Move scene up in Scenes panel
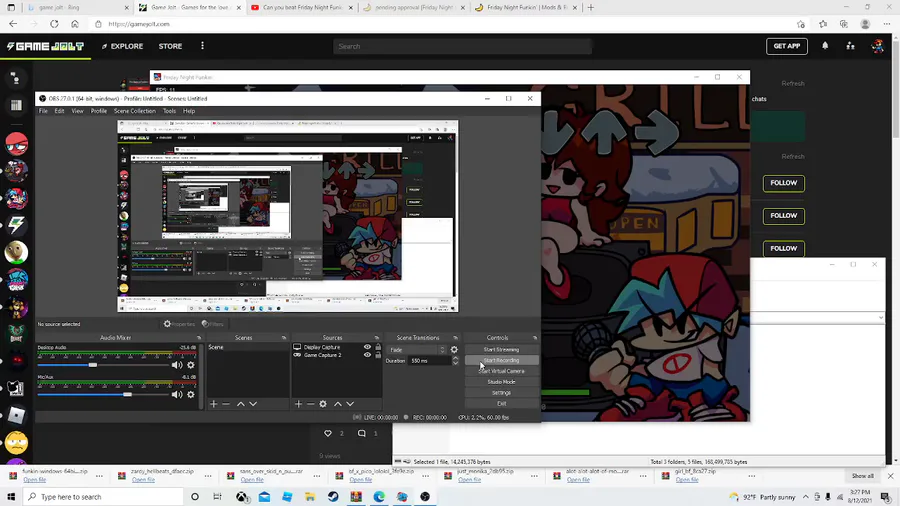This screenshot has width=900, height=506. (240, 404)
